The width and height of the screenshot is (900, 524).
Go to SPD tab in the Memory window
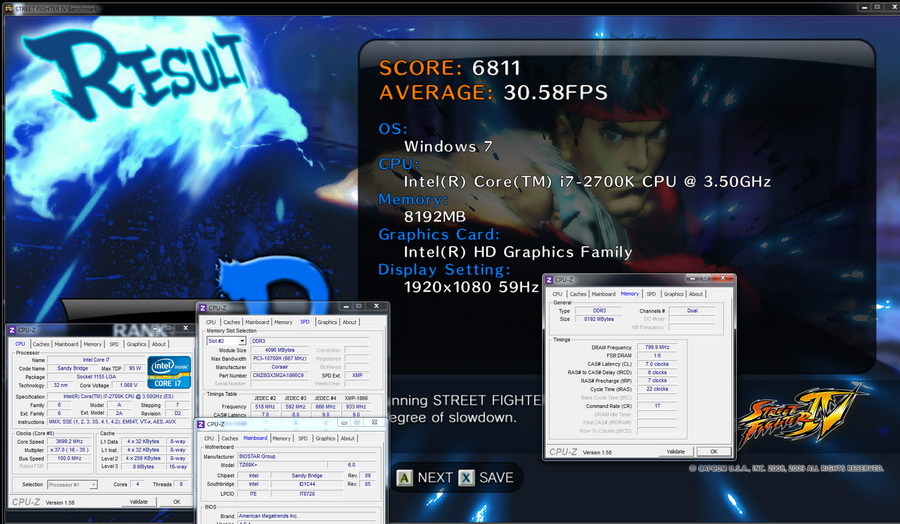point(651,294)
